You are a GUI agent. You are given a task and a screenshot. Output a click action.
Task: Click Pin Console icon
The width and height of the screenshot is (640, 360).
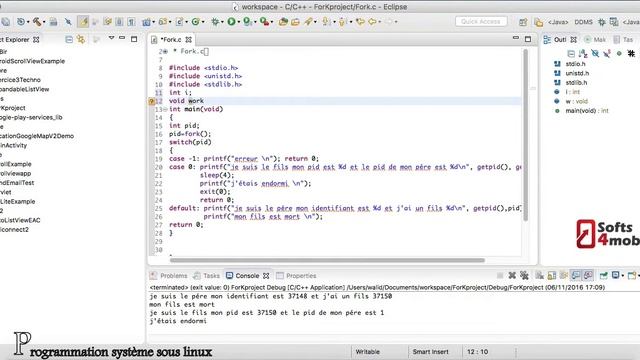[x=603, y=276]
